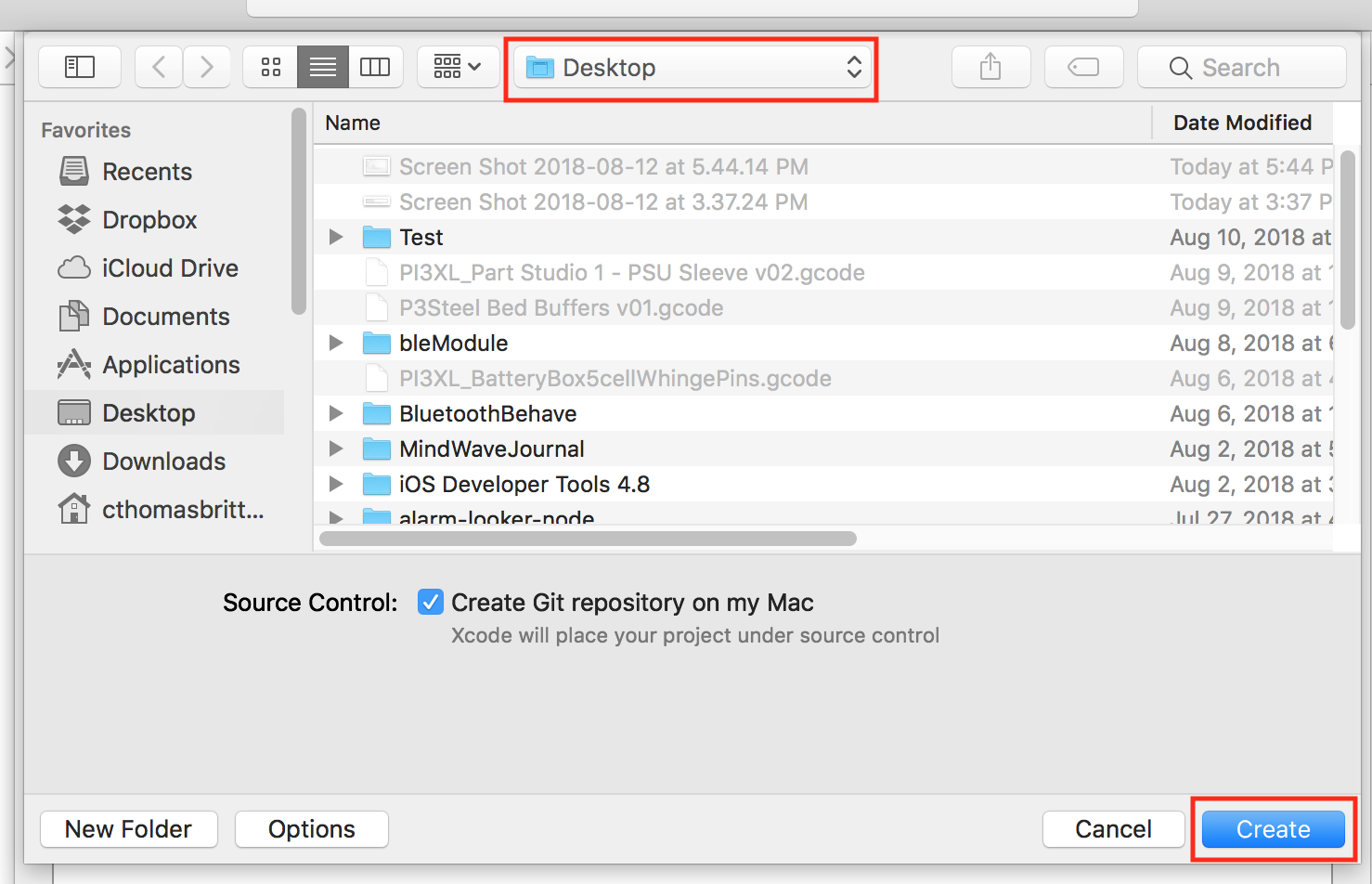Uncheck Create Git repository on my Mac

(x=430, y=602)
